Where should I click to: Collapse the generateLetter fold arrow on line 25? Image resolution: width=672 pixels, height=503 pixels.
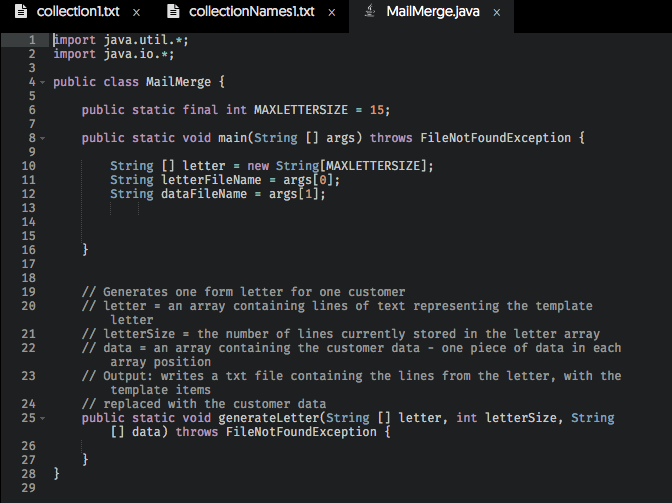(x=42, y=418)
